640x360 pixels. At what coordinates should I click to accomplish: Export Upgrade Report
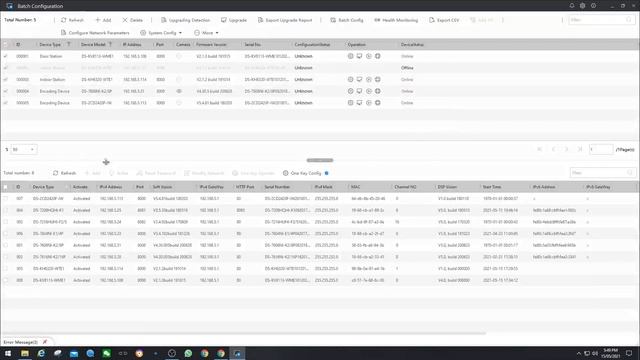point(285,20)
